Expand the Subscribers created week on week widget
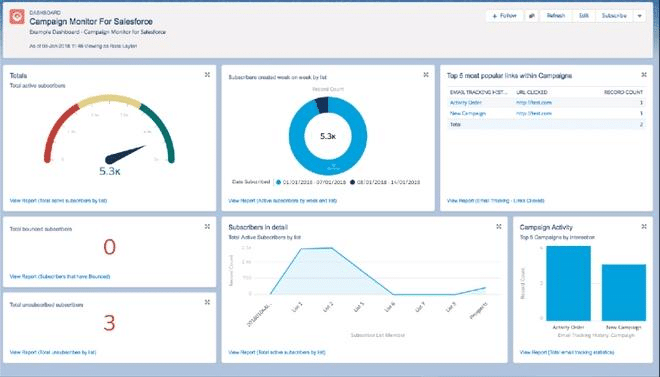The image size is (660, 377). (426, 74)
